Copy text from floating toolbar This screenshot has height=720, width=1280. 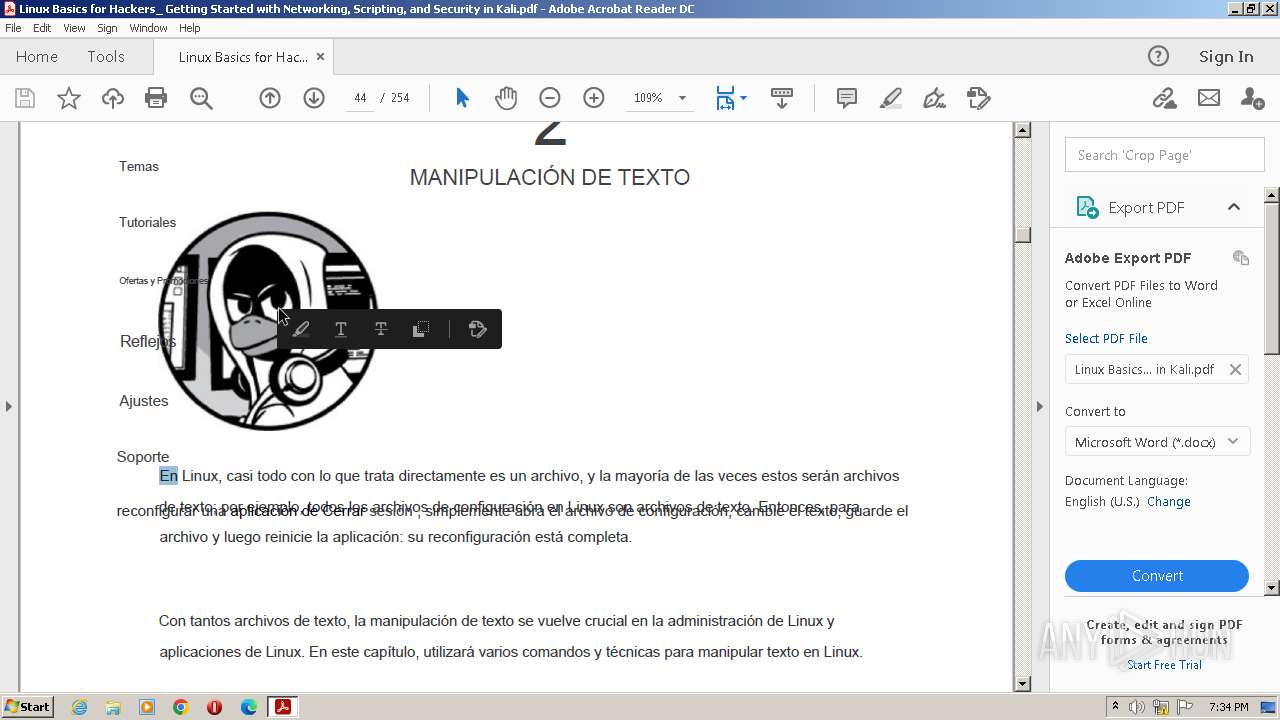point(421,329)
